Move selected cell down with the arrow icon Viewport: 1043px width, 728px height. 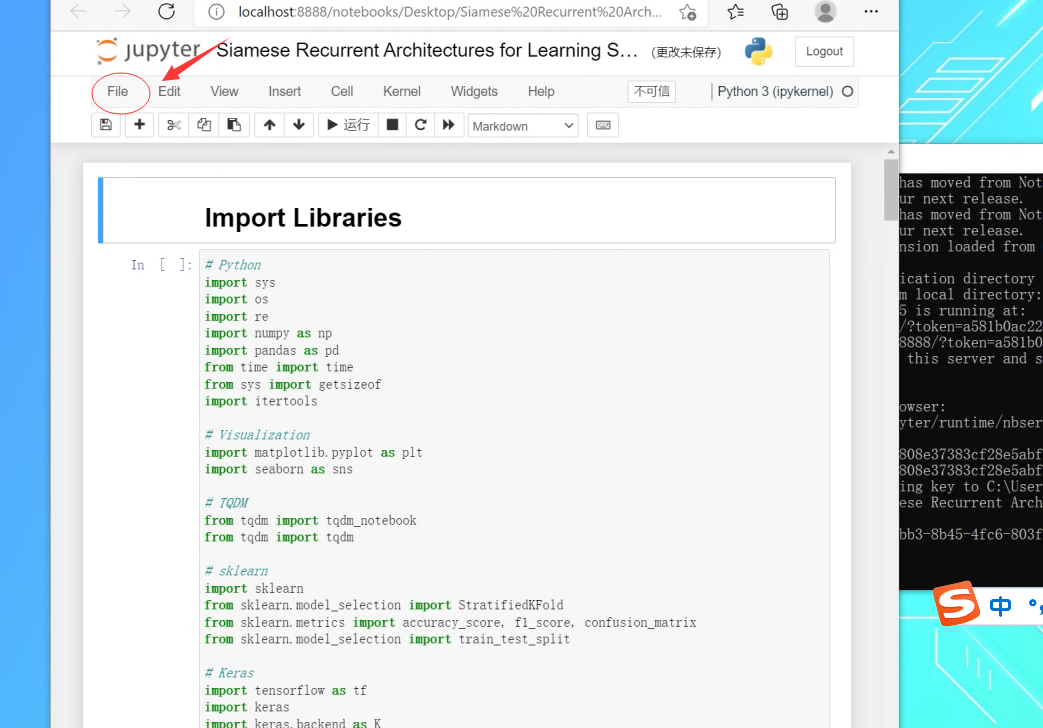click(299, 125)
